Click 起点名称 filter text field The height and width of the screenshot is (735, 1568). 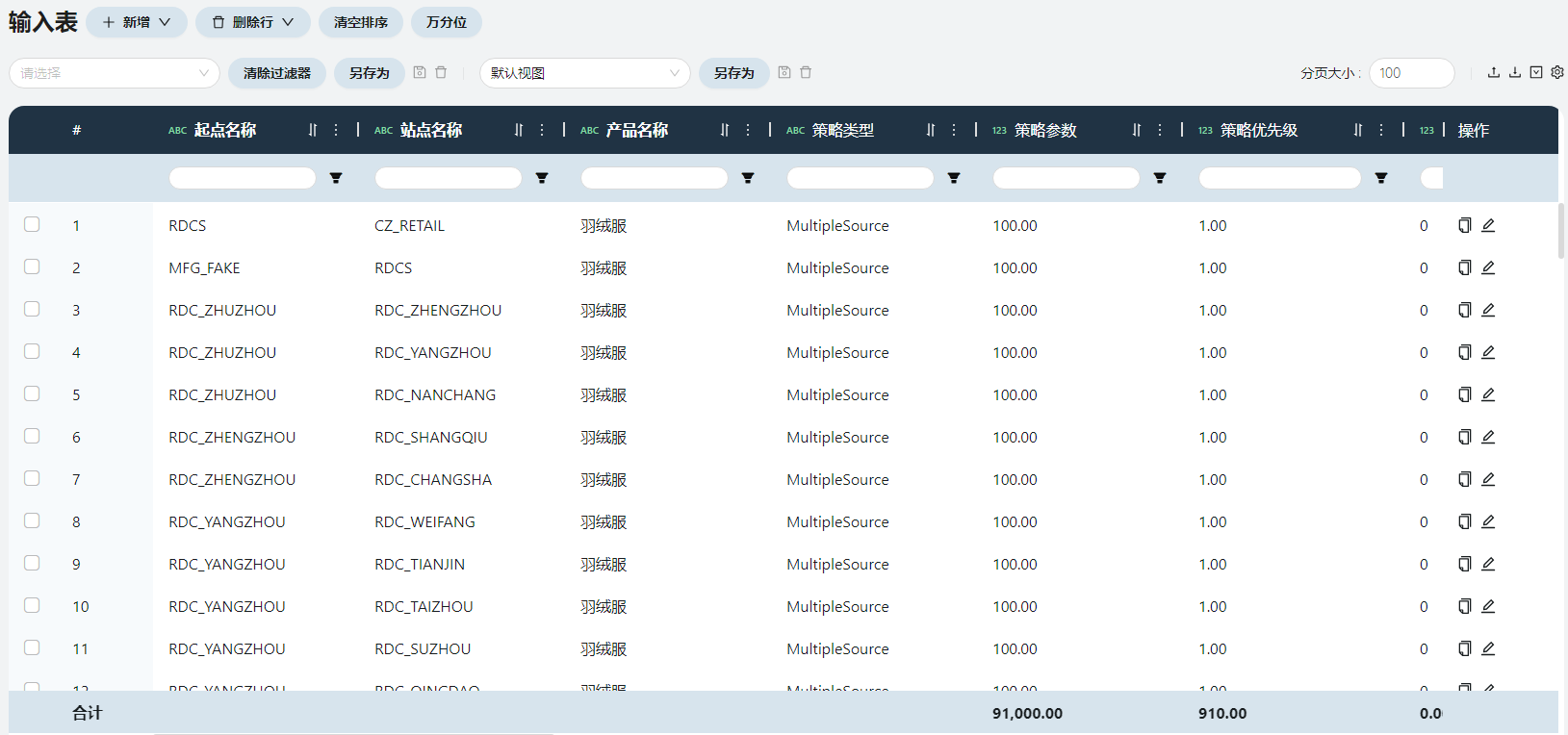tap(243, 178)
